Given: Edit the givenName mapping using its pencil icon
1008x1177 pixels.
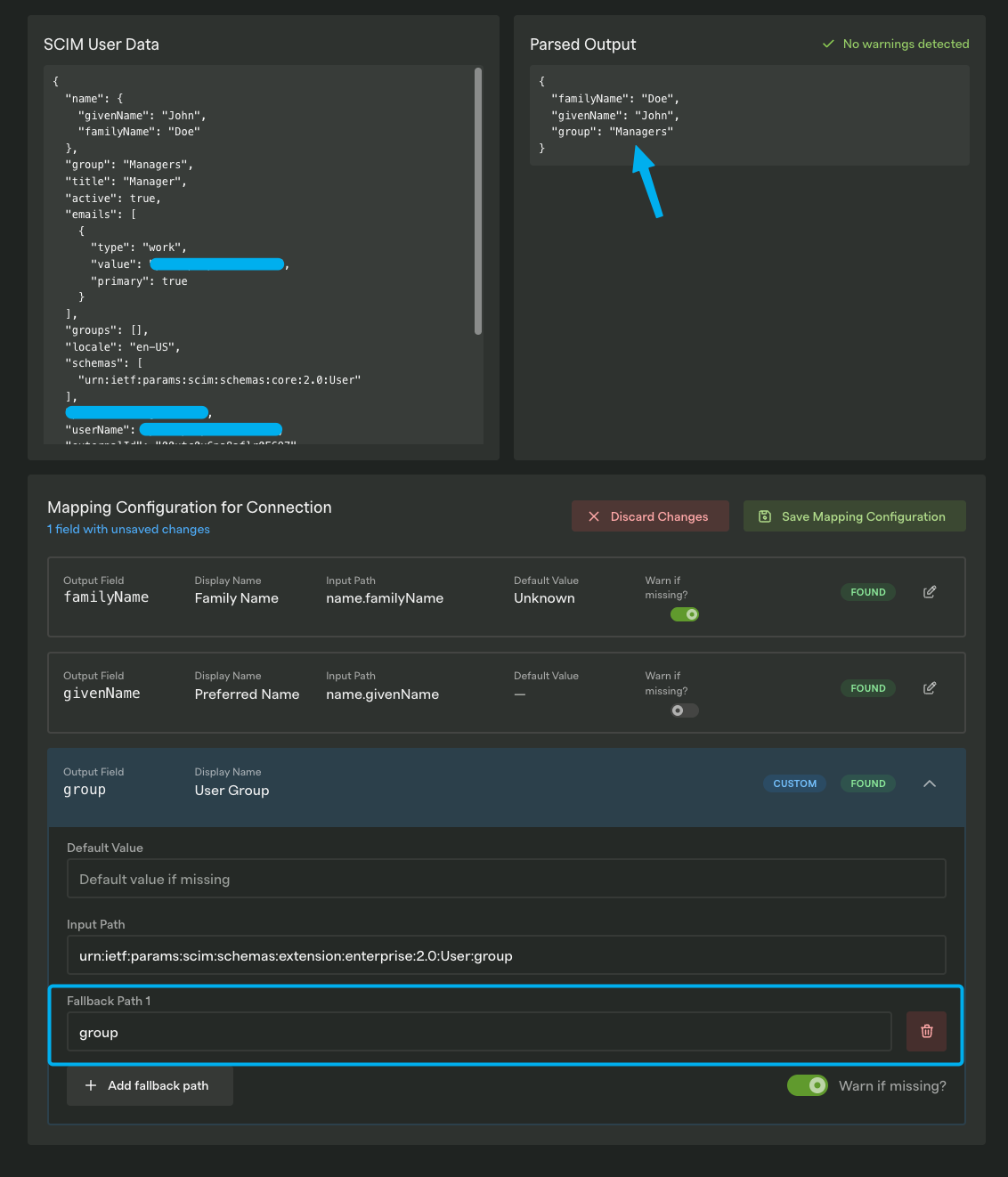Looking at the screenshot, I should click(929, 687).
